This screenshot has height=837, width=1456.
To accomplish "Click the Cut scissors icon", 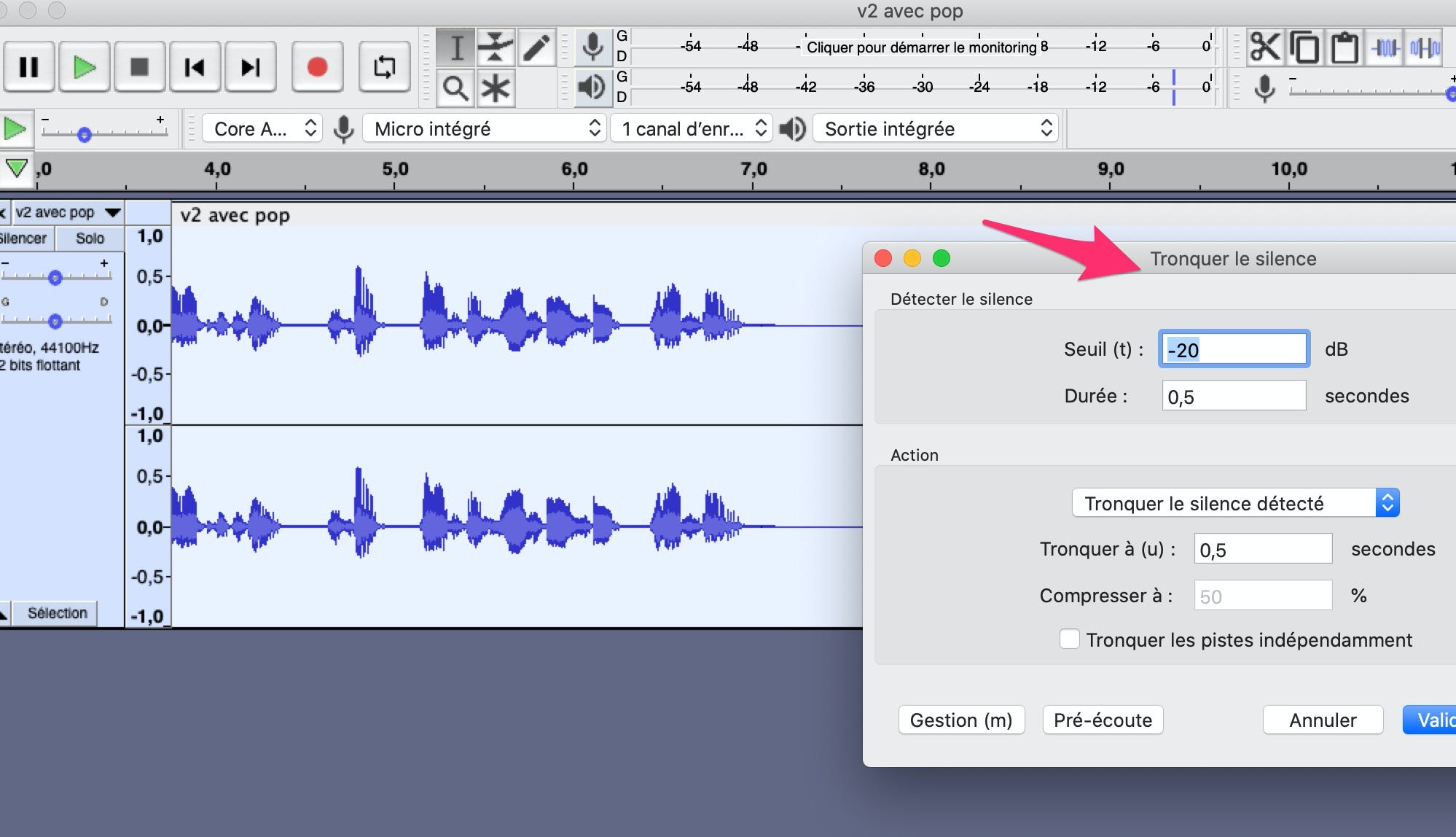I will (1265, 47).
